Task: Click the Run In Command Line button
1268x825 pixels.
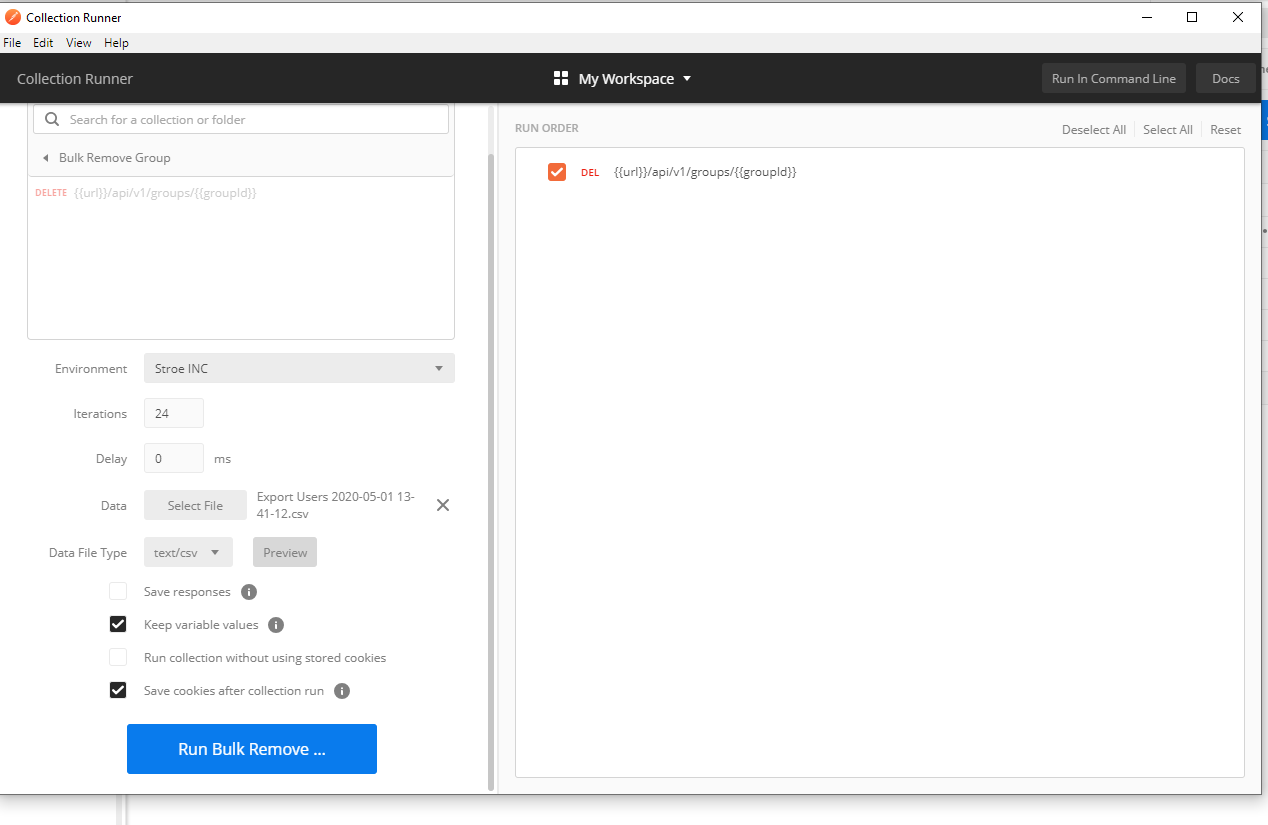Action: 1113,79
